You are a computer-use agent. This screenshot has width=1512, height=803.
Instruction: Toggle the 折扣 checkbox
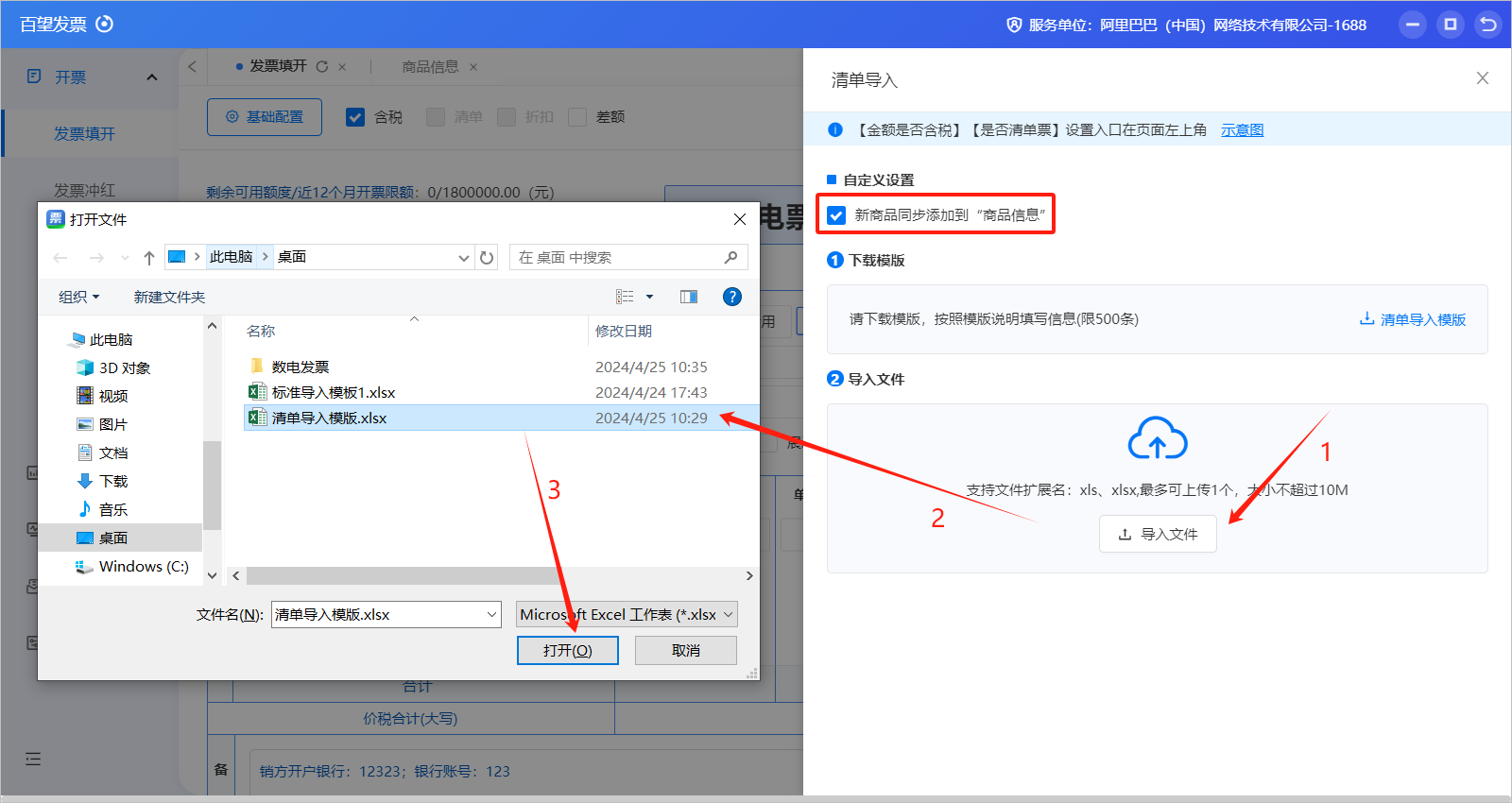(507, 117)
